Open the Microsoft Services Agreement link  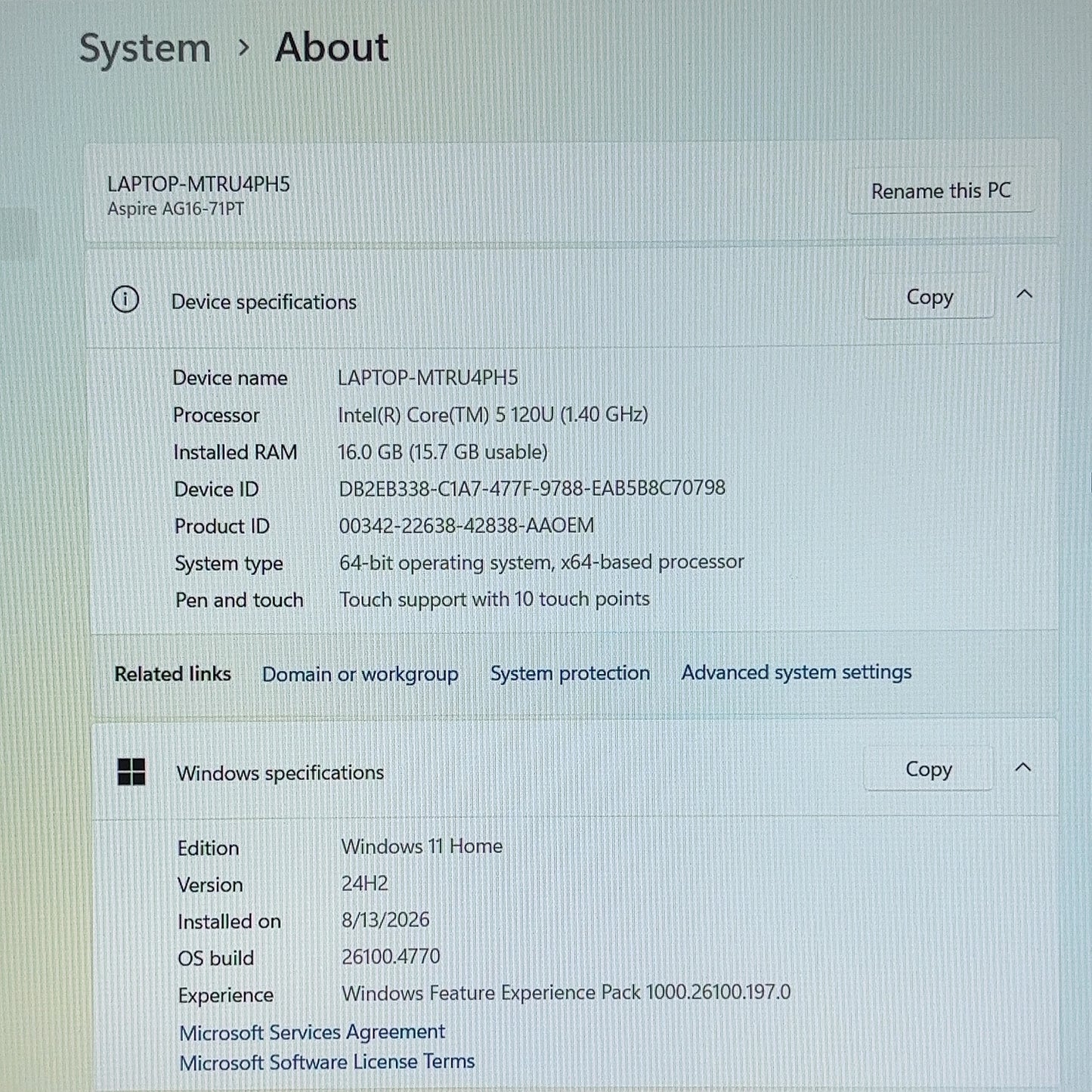pos(312,1032)
